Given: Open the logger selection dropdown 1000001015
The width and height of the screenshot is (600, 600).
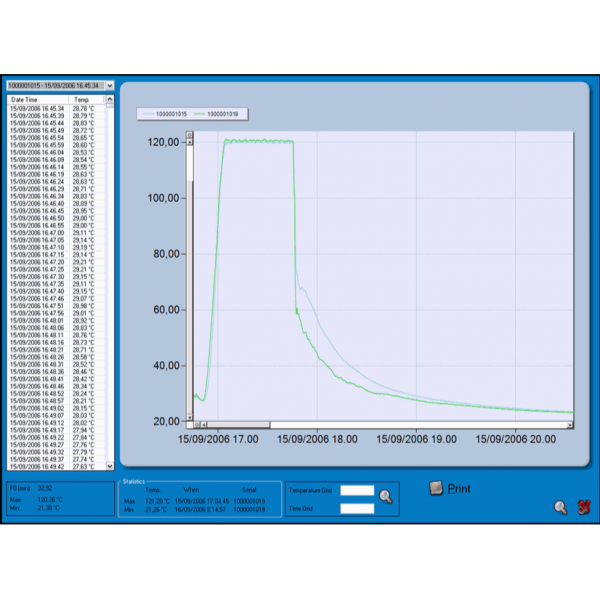Looking at the screenshot, I should [x=109, y=86].
